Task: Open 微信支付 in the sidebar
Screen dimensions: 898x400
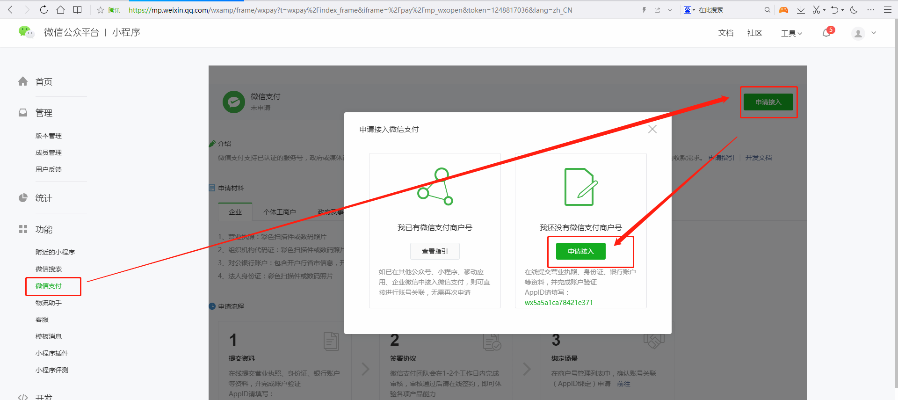Action: [x=48, y=286]
